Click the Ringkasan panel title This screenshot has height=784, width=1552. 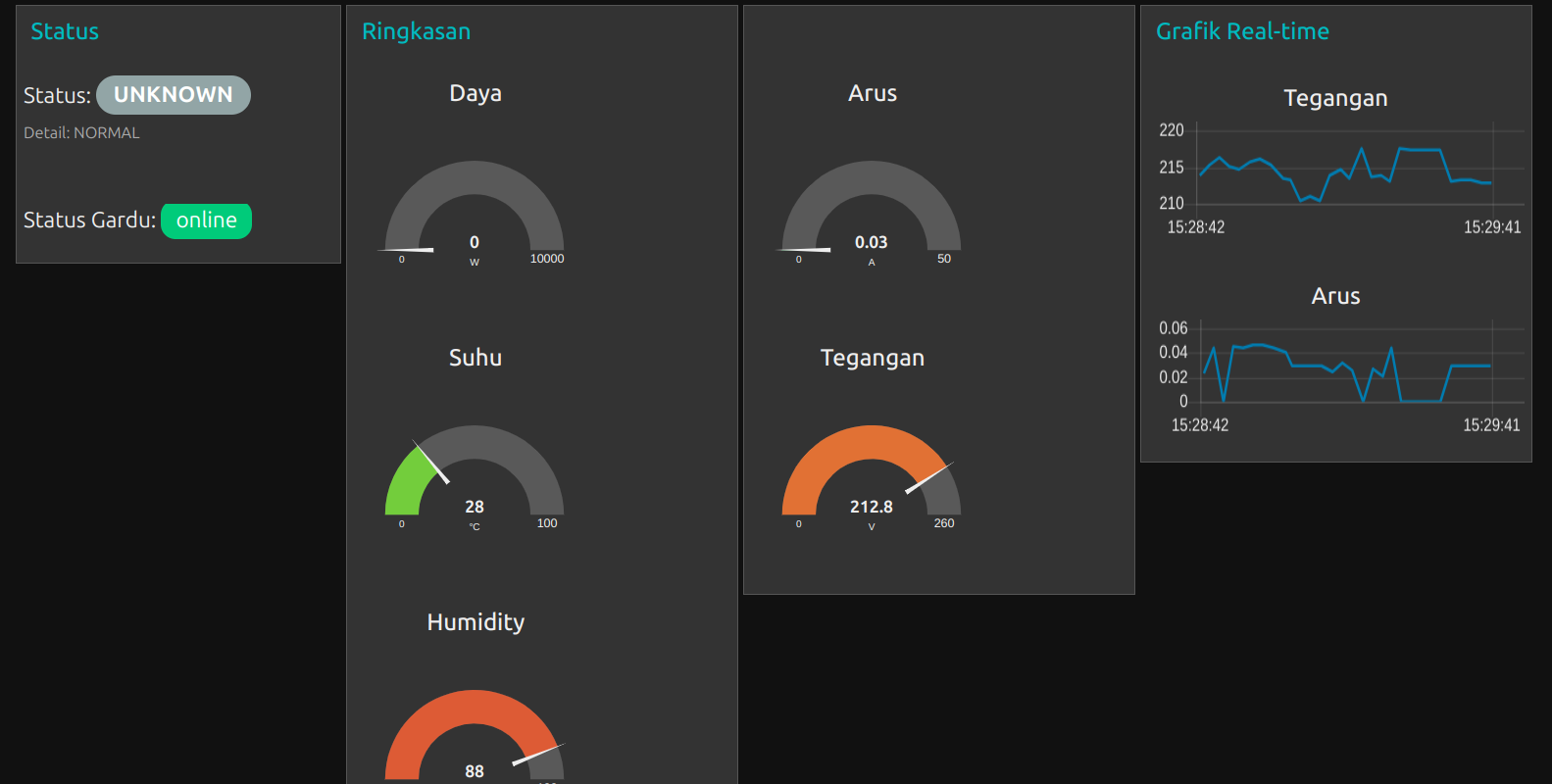pyautogui.click(x=416, y=31)
